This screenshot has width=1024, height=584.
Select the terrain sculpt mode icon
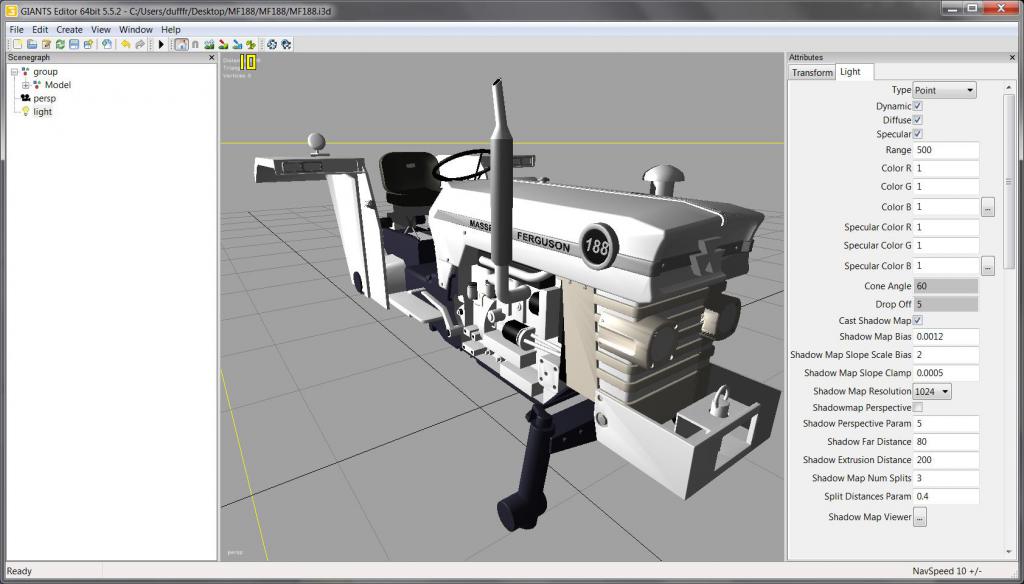(x=209, y=44)
